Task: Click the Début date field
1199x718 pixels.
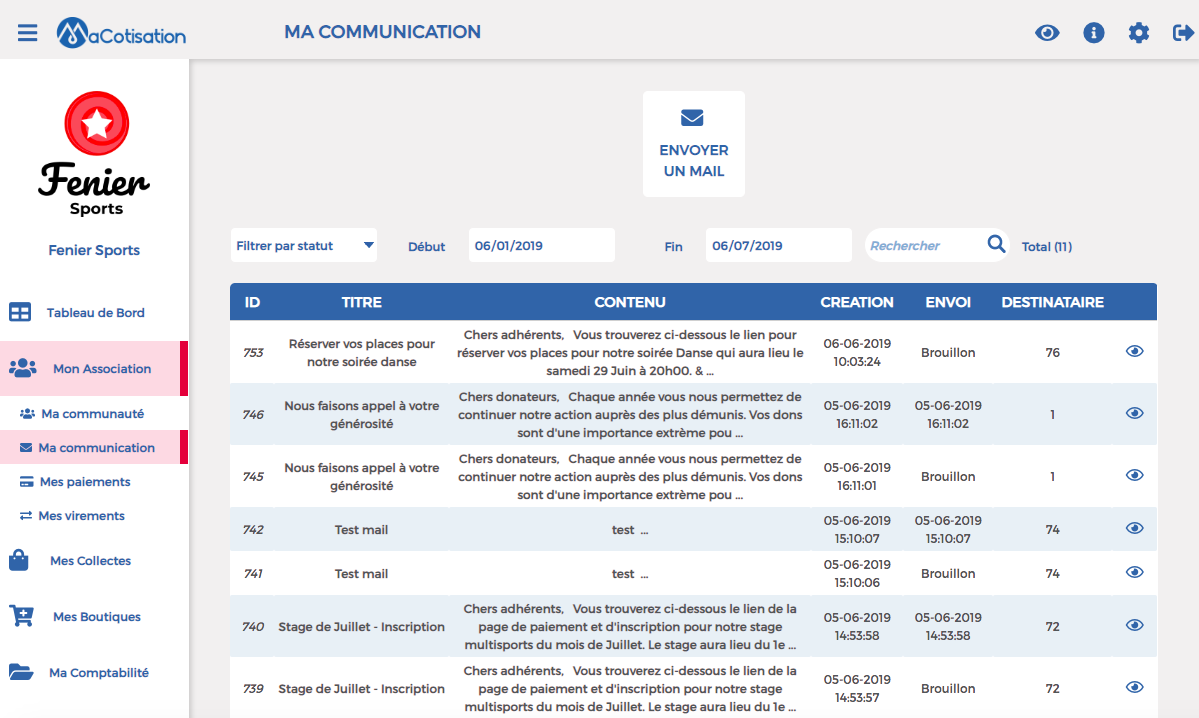Action: click(541, 245)
